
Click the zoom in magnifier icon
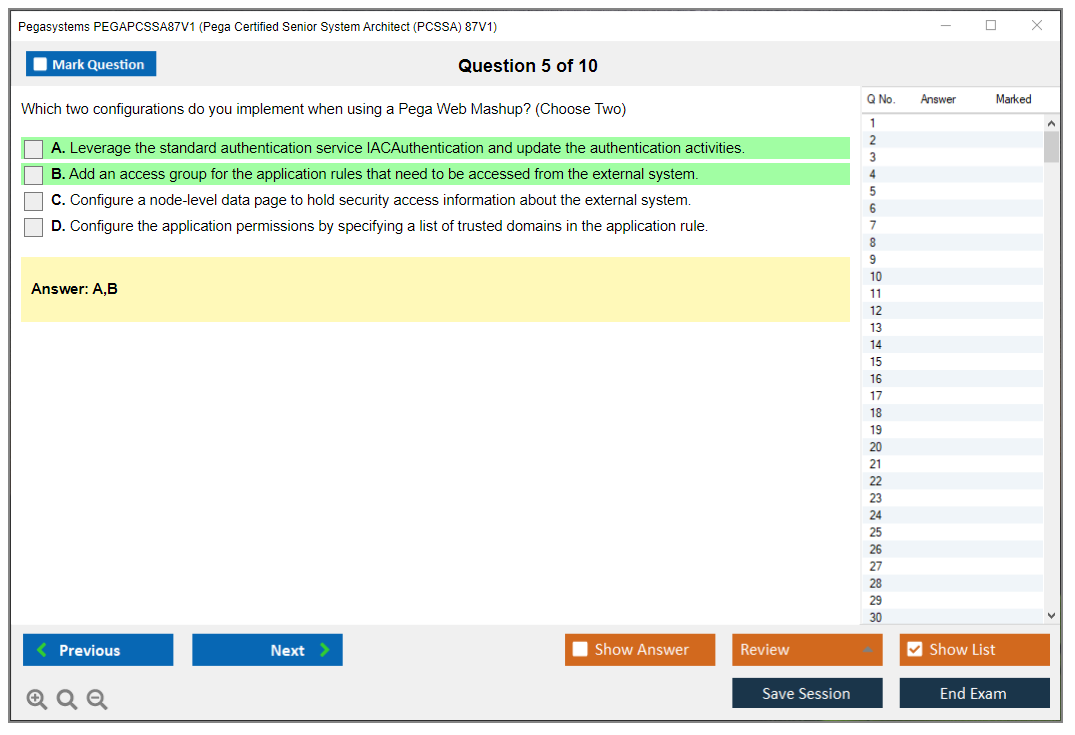pyautogui.click(x=37, y=700)
